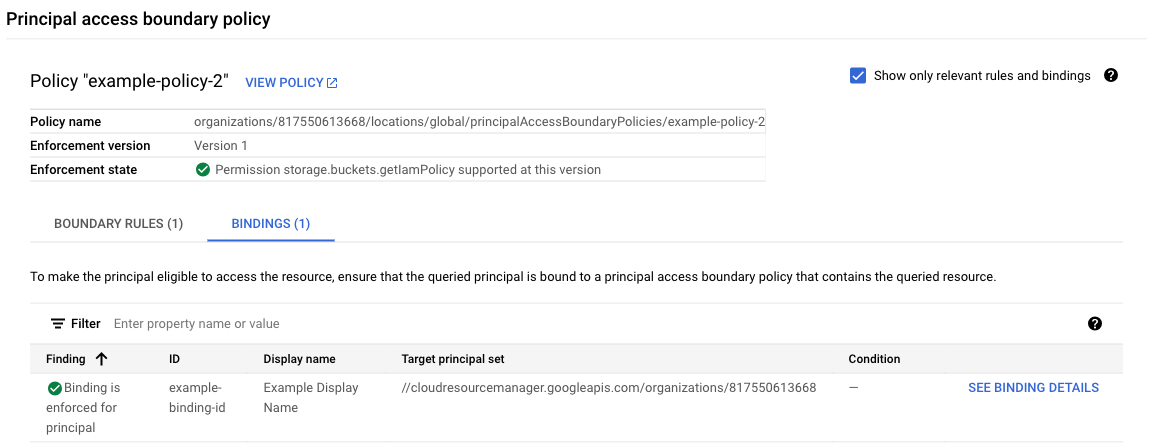Switch to the BOUNDARY RULES (1) tab
Image resolution: width=1154 pixels, height=448 pixels.
coord(118,224)
